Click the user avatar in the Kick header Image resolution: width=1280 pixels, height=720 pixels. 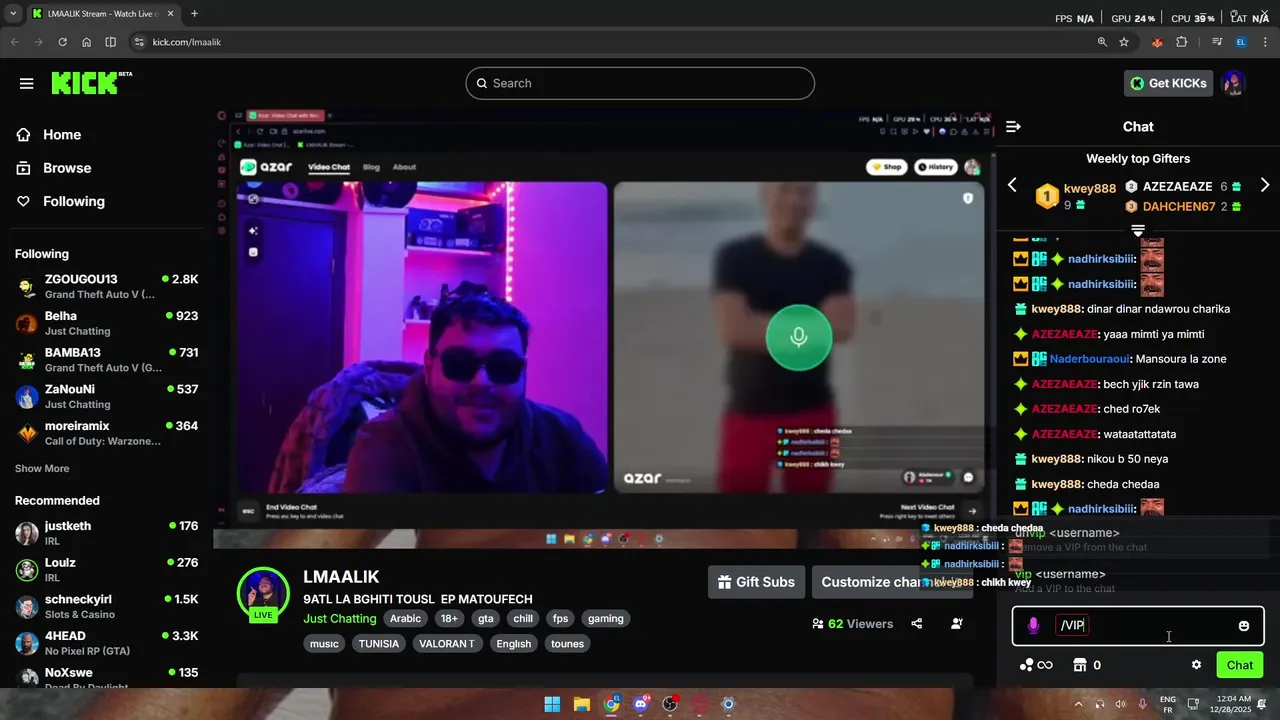1233,83
